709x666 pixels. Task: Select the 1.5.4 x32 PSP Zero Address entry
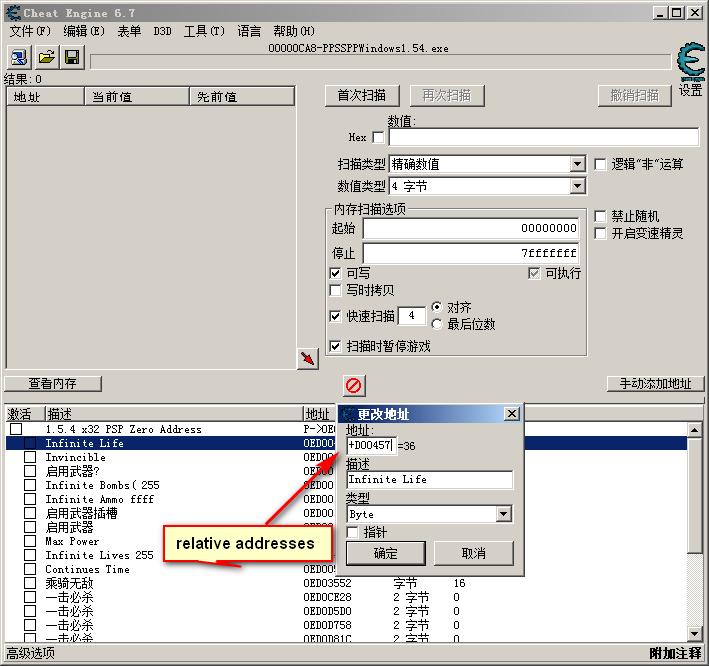pos(123,429)
